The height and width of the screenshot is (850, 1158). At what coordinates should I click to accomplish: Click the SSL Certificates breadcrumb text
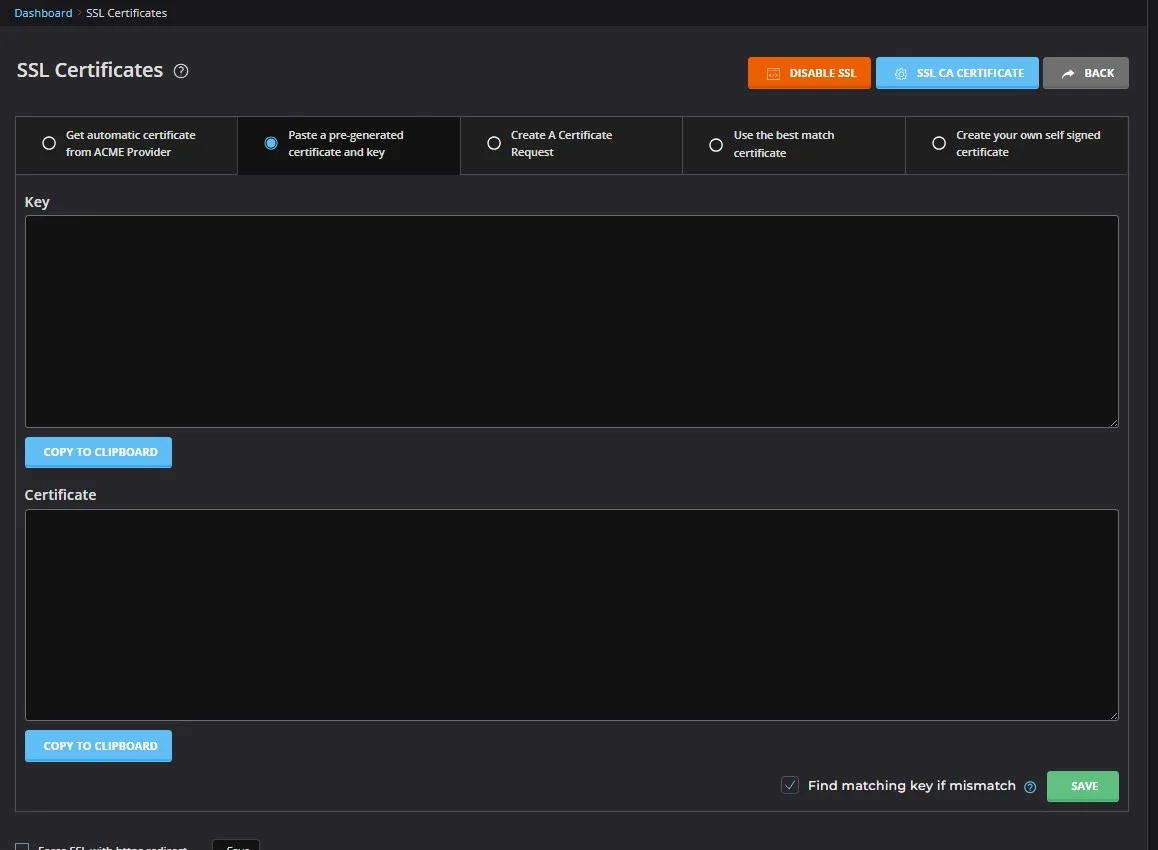(126, 13)
